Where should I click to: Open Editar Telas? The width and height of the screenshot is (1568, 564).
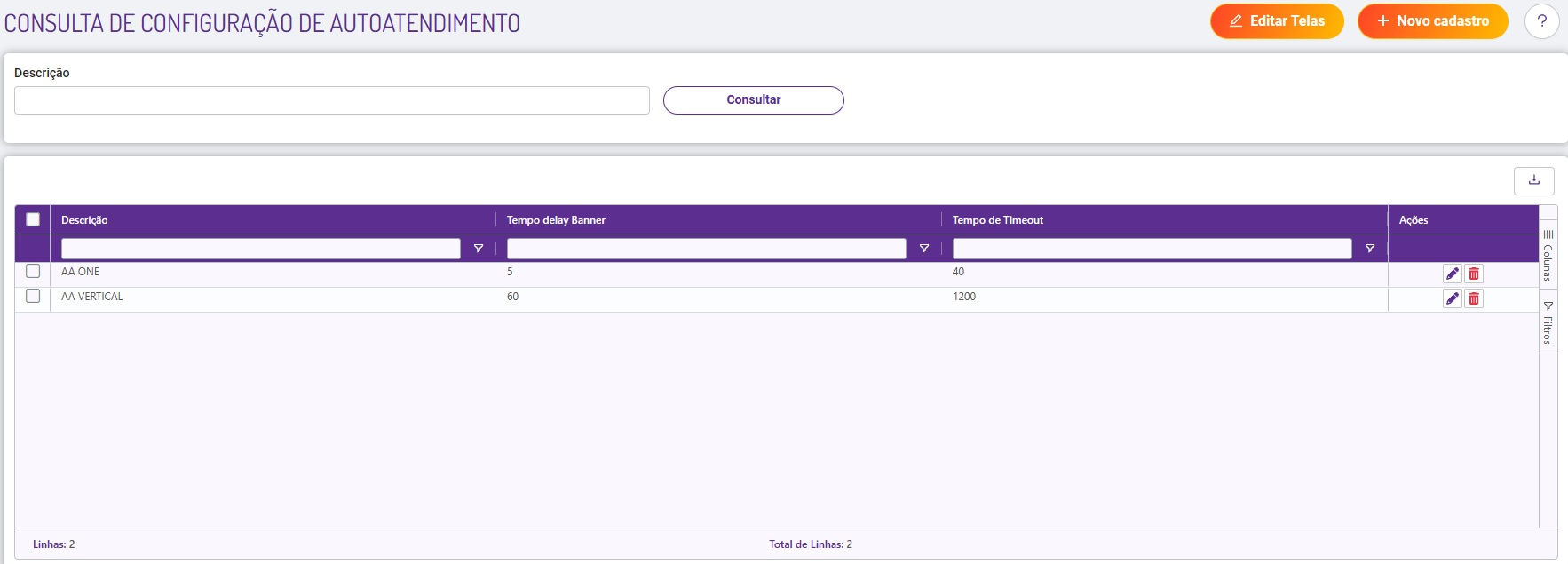(1276, 21)
